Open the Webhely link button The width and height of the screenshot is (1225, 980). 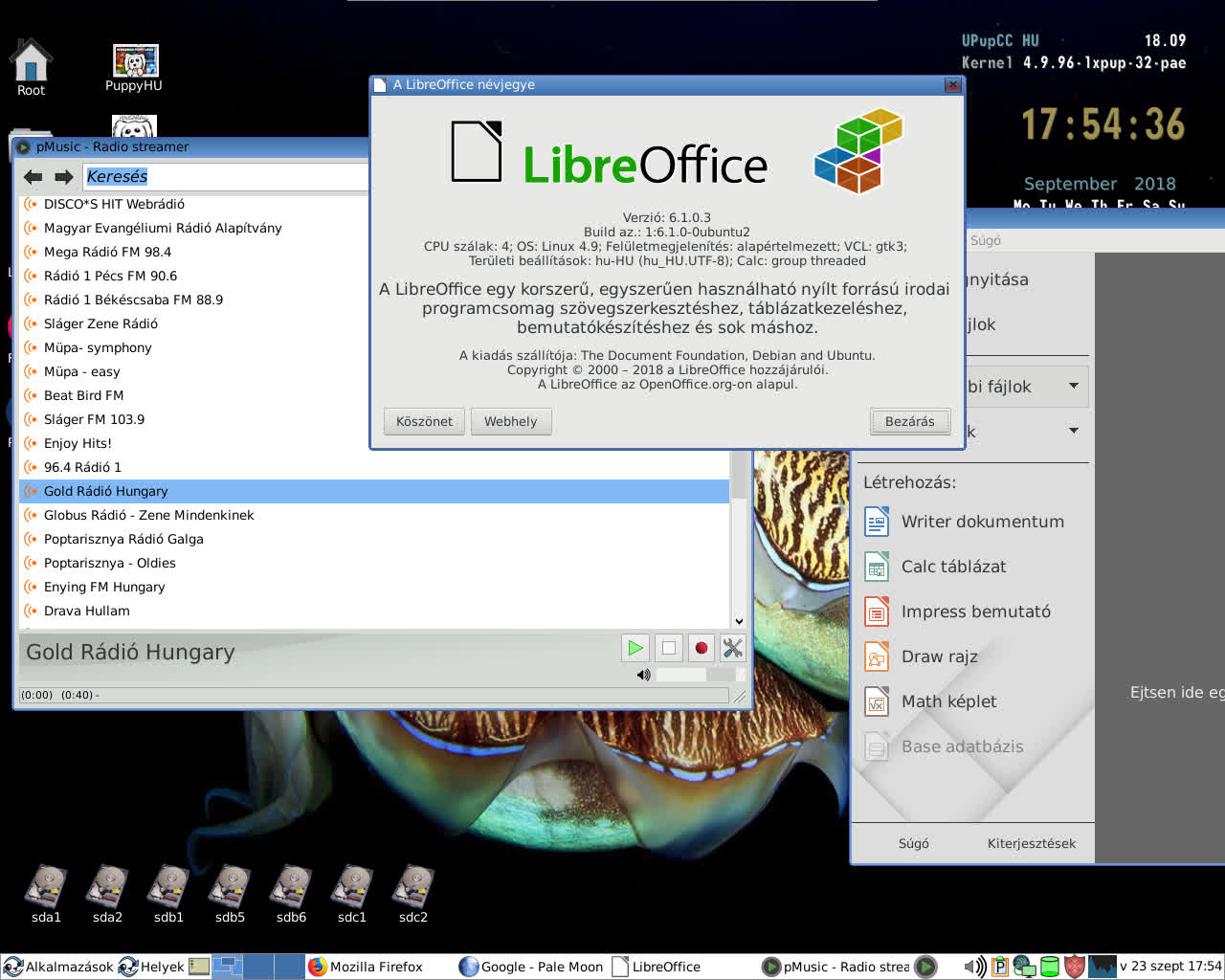[511, 421]
